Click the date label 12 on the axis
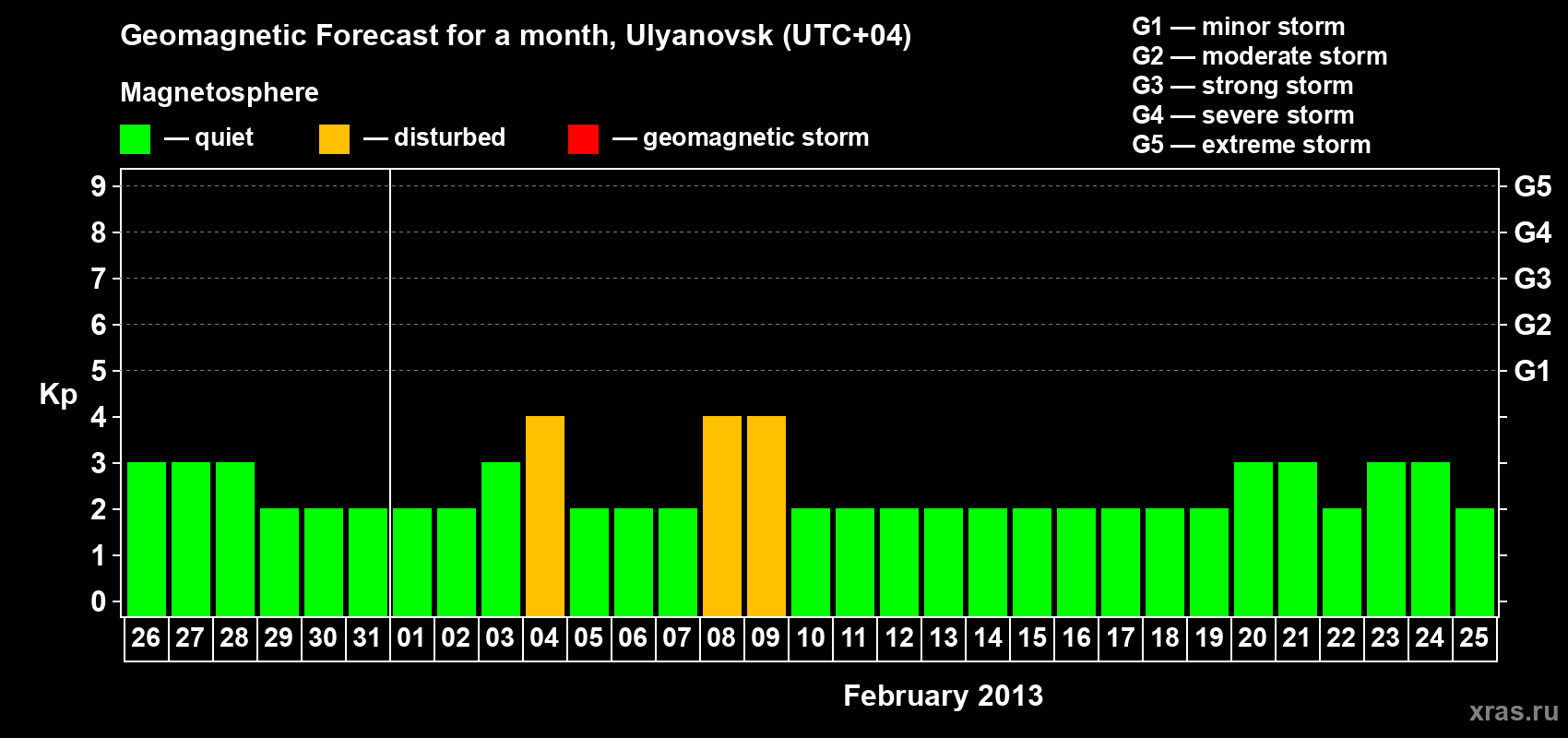Viewport: 1568px width, 738px height. click(899, 638)
